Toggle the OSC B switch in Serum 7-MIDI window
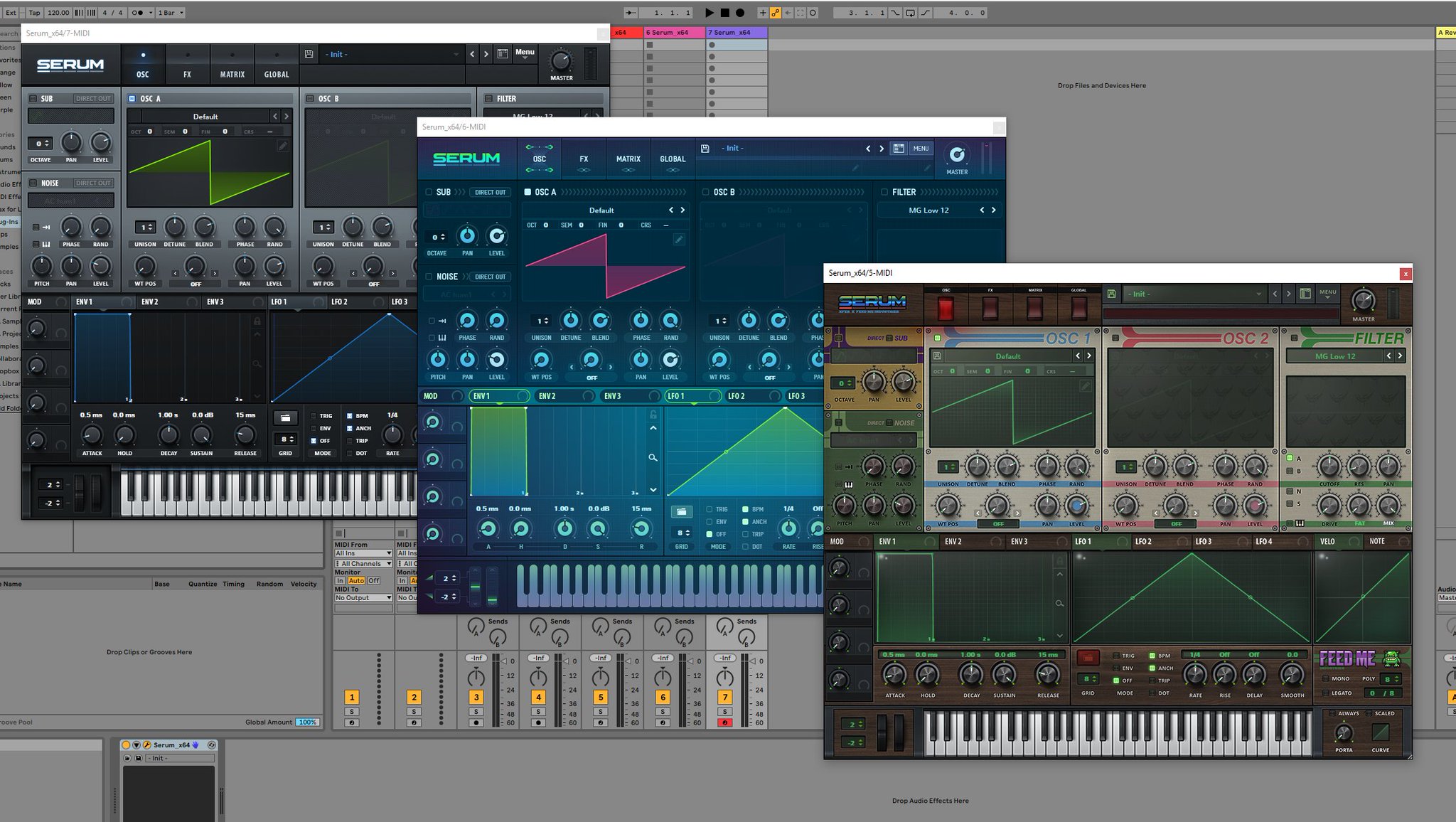This screenshot has height=822, width=1456. click(310, 99)
